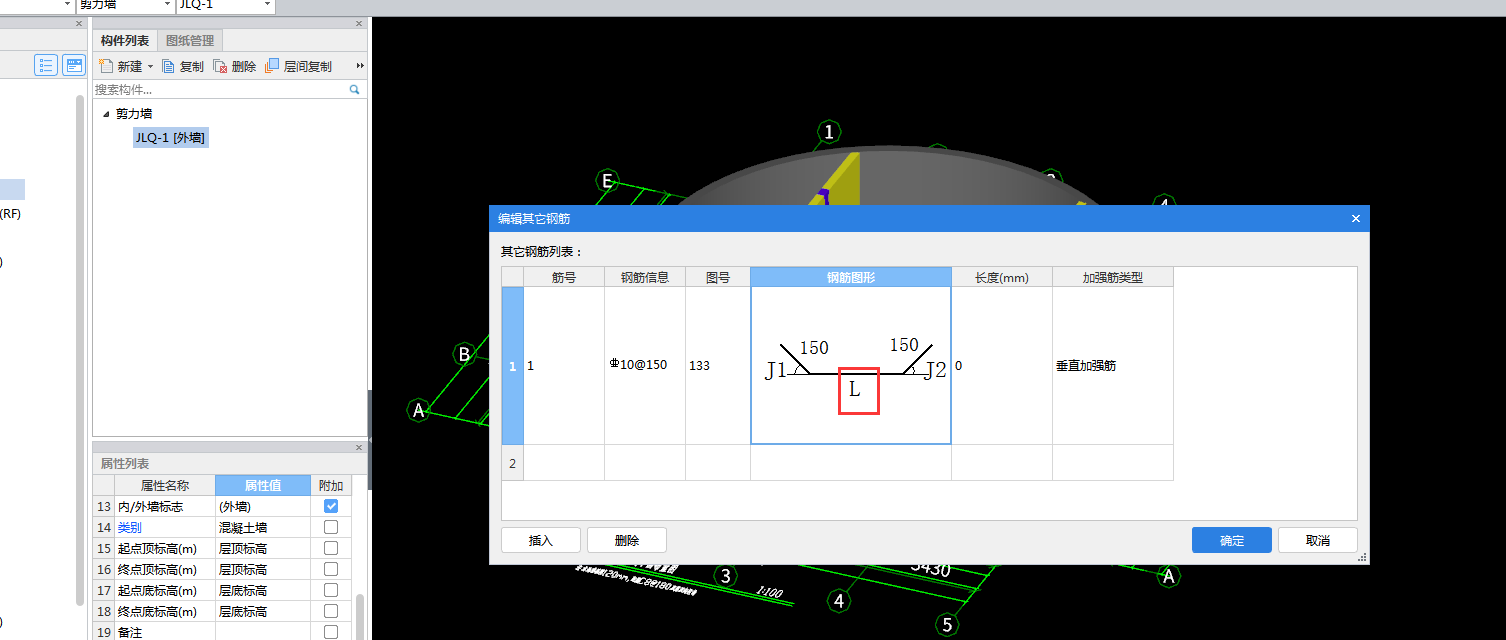Viewport: 1506px width, 640px height.
Task: Click the dialog resize grip corner
Action: (x=1363, y=559)
